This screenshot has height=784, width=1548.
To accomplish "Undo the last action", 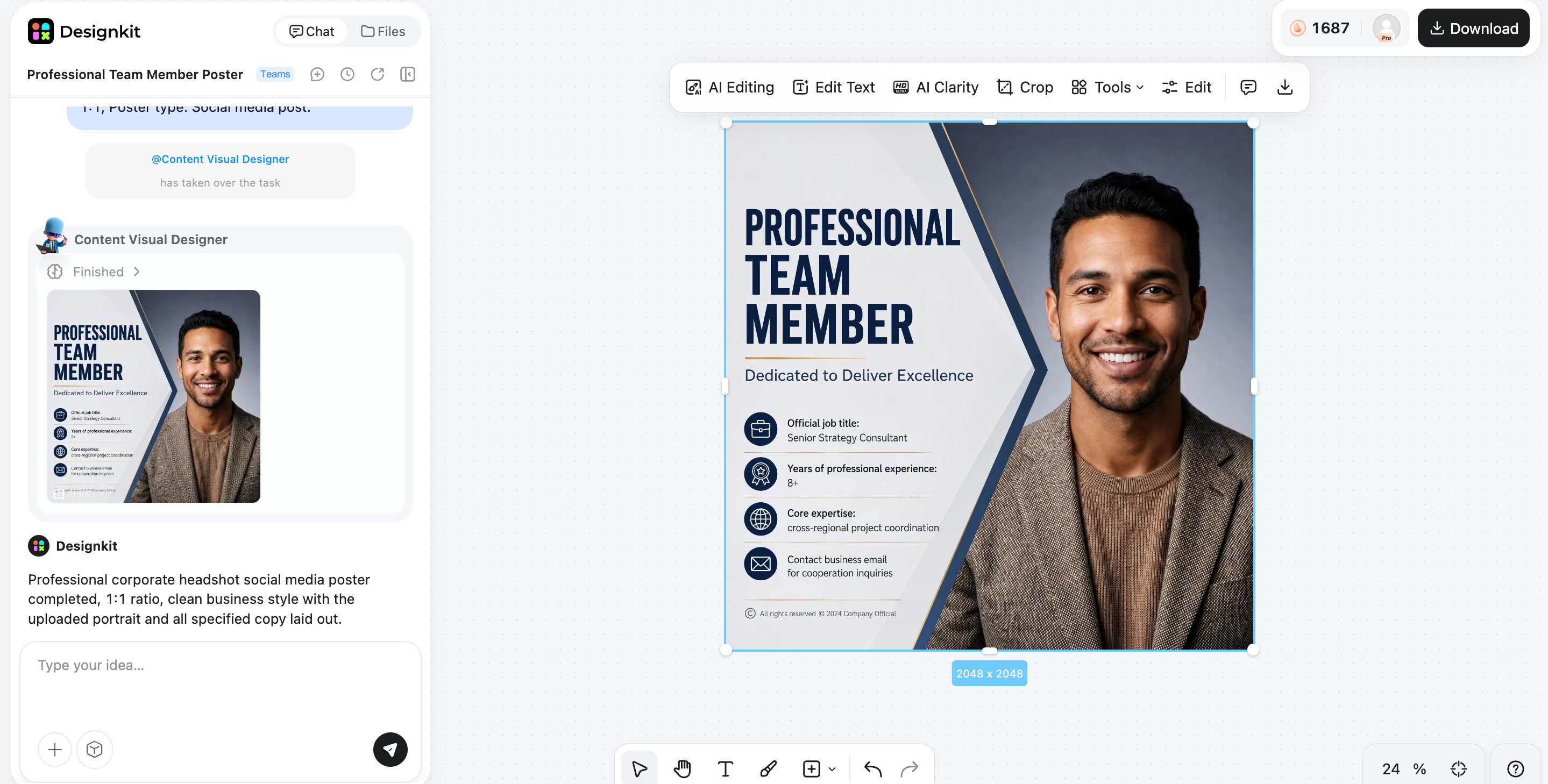I will coord(872,768).
